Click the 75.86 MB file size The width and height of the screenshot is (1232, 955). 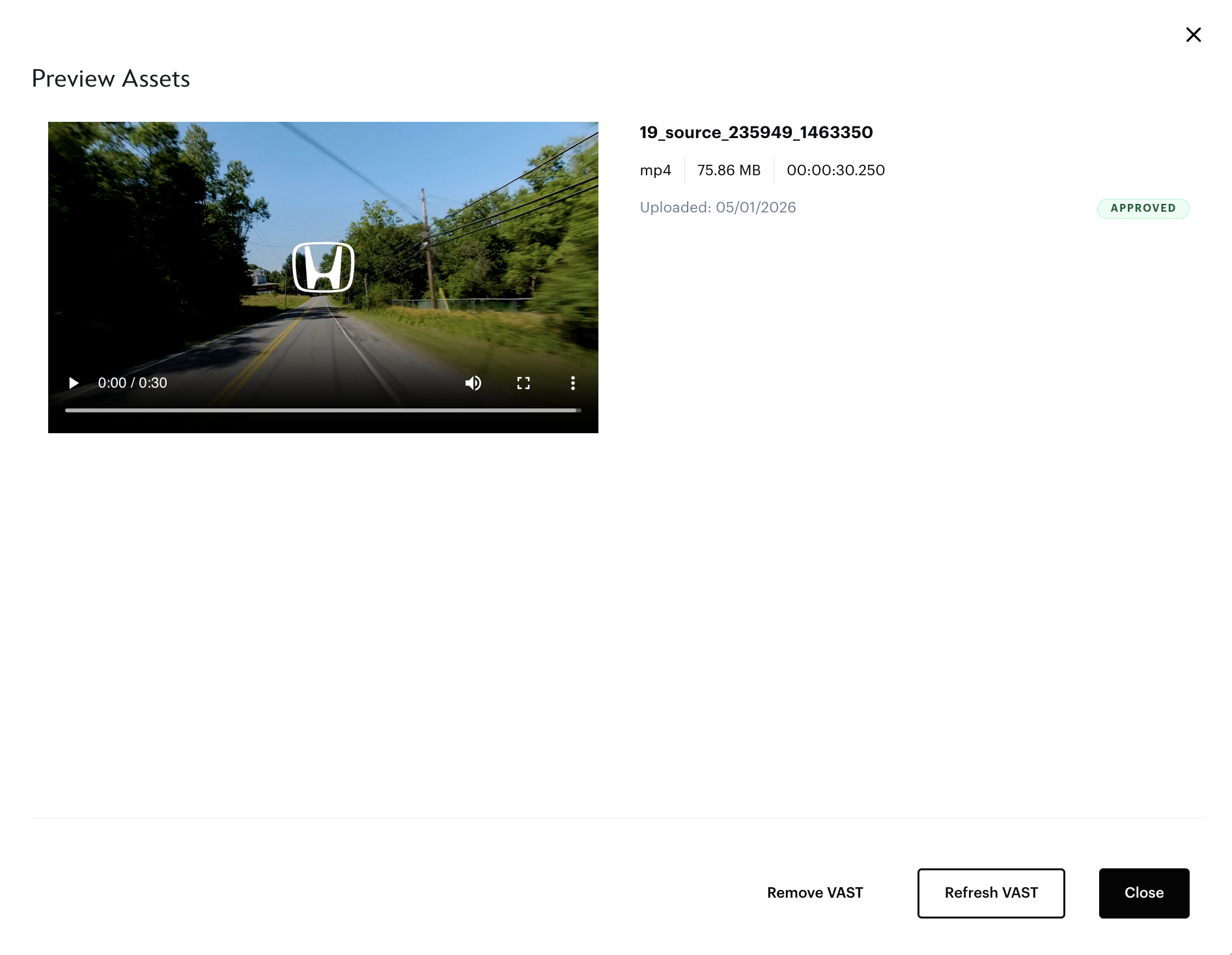(x=729, y=171)
